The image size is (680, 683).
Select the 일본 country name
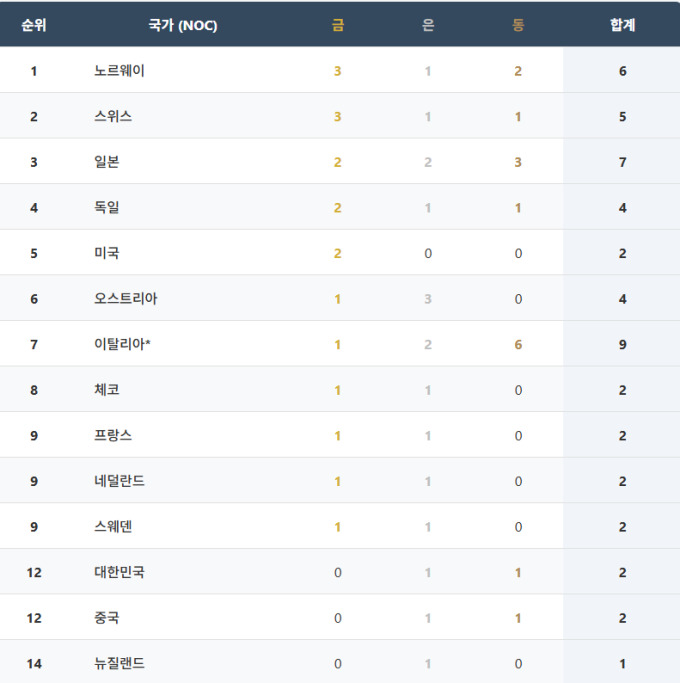107,162
